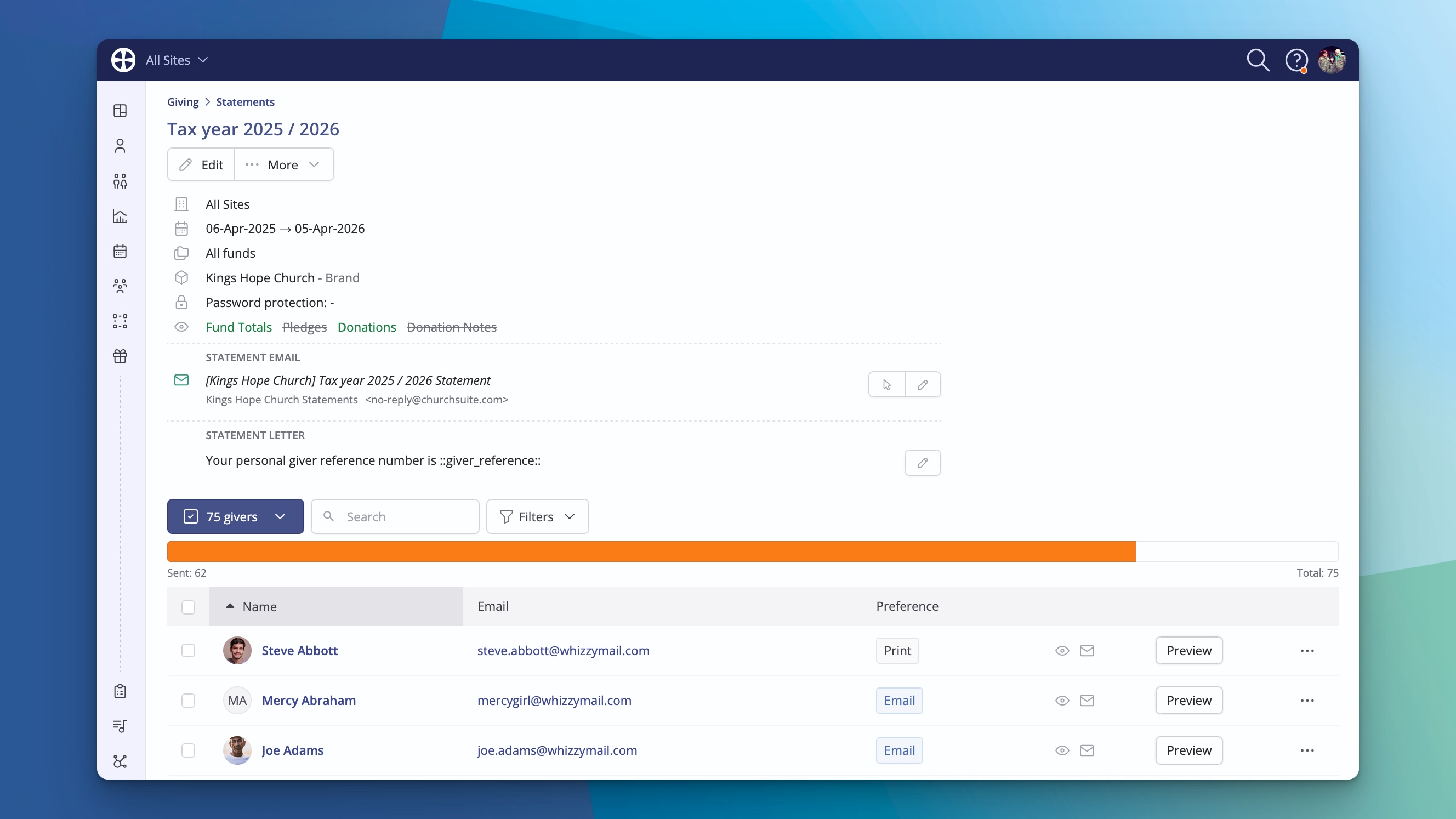Viewport: 1456px width, 819px height.
Task: Sort by the Name column header
Action: (335, 606)
